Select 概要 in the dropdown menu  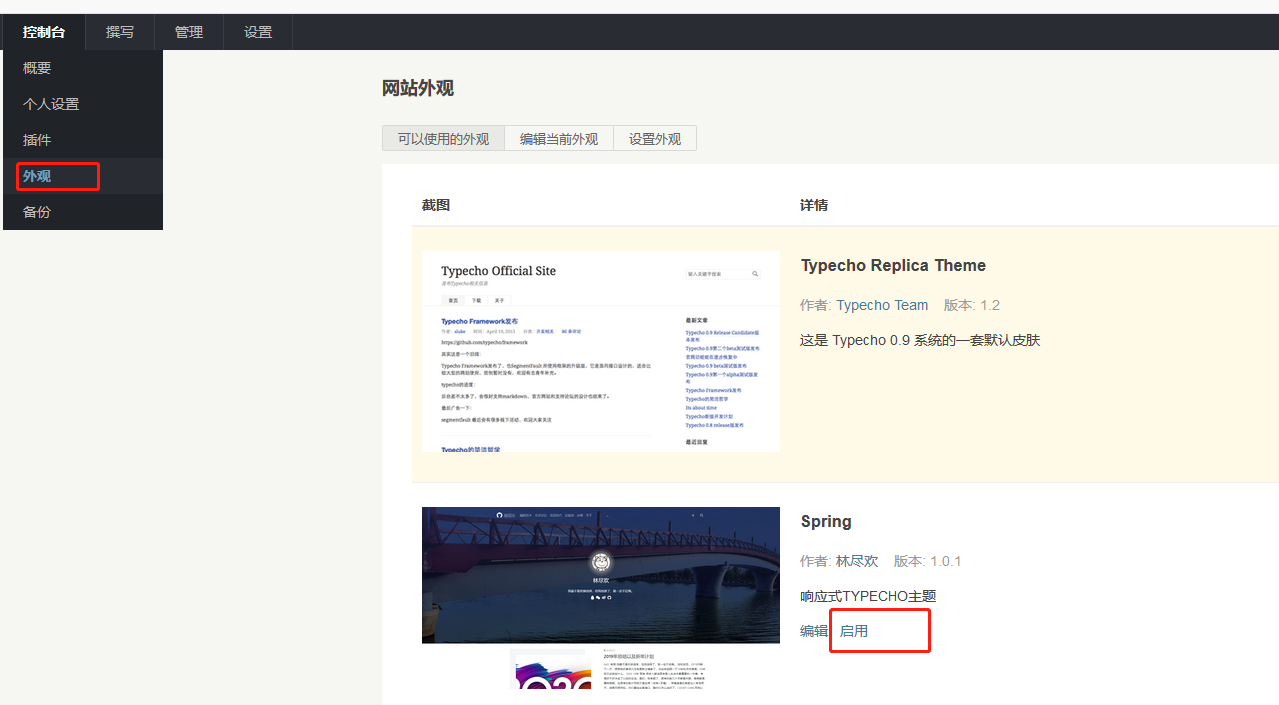[83, 68]
